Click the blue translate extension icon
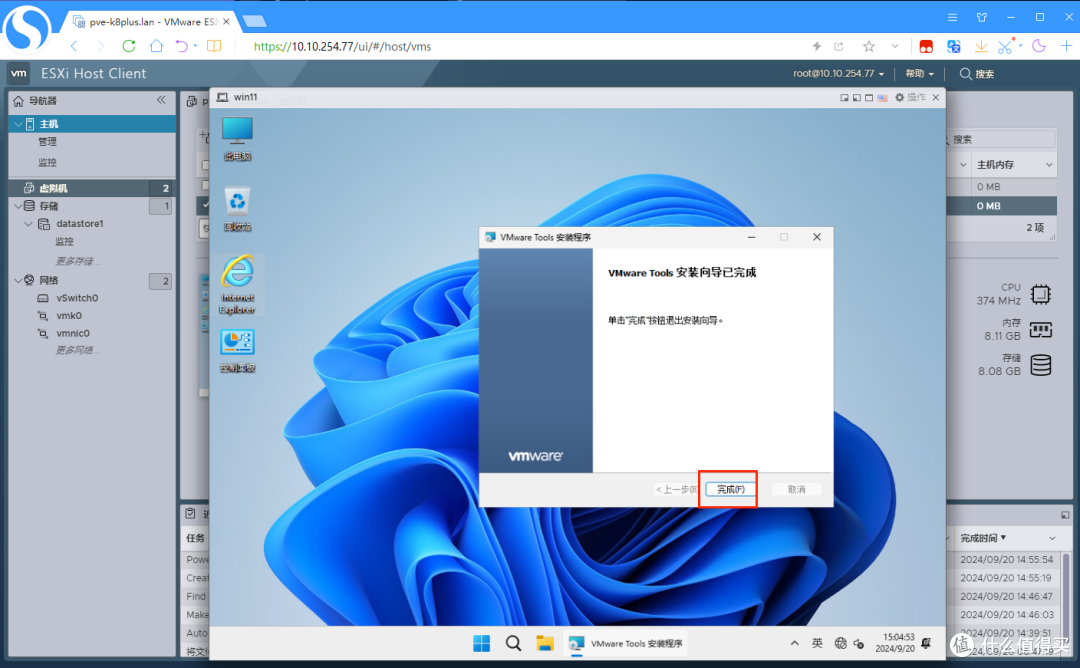This screenshot has height=668, width=1080. coord(953,46)
